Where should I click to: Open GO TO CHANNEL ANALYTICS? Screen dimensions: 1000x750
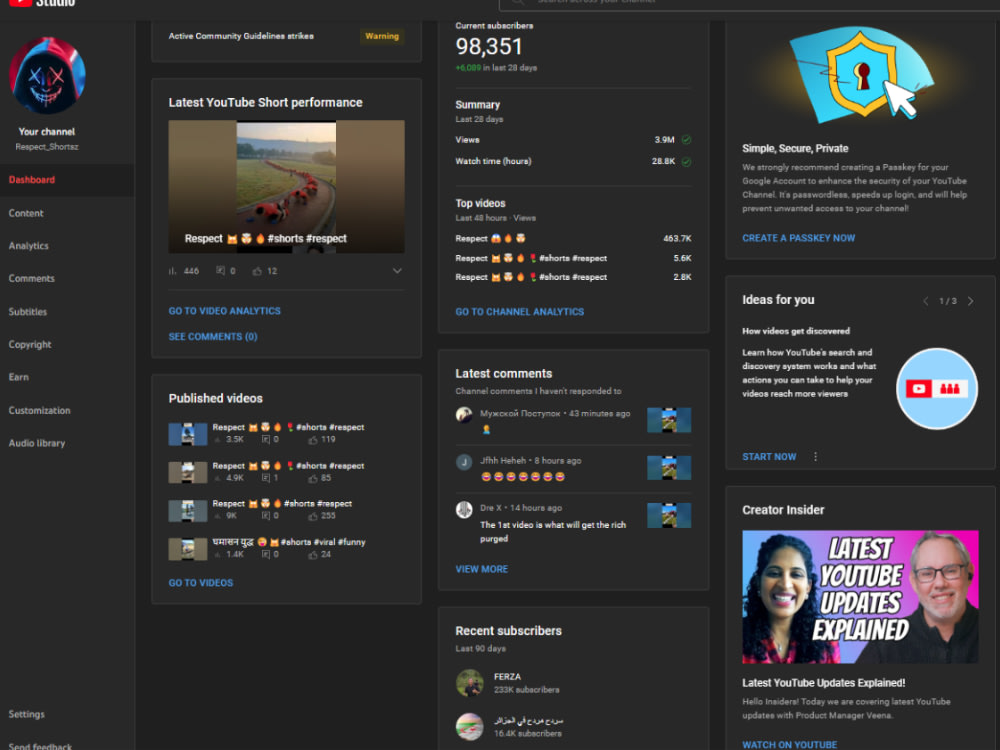(519, 311)
